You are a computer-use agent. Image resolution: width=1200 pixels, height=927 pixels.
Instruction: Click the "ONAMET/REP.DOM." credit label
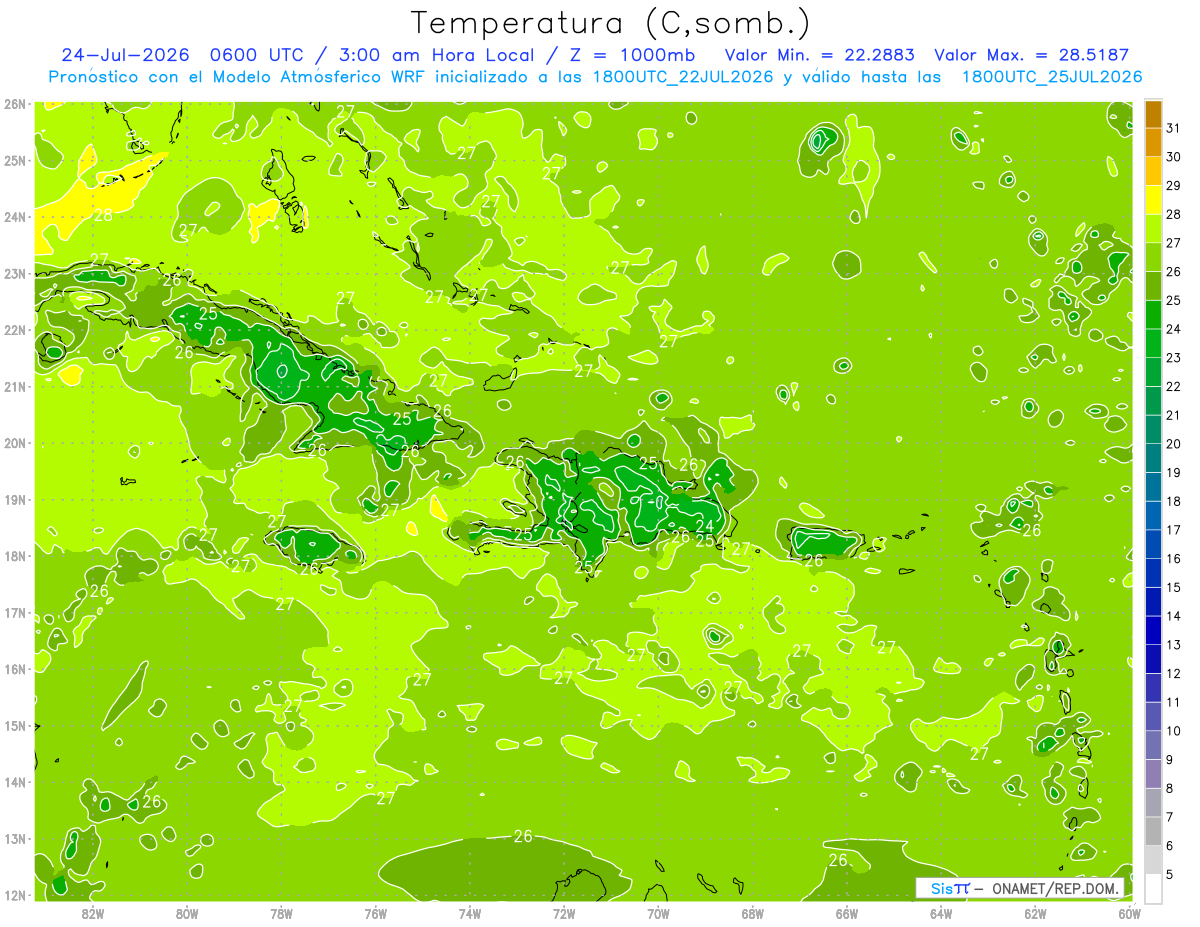coord(1056,888)
